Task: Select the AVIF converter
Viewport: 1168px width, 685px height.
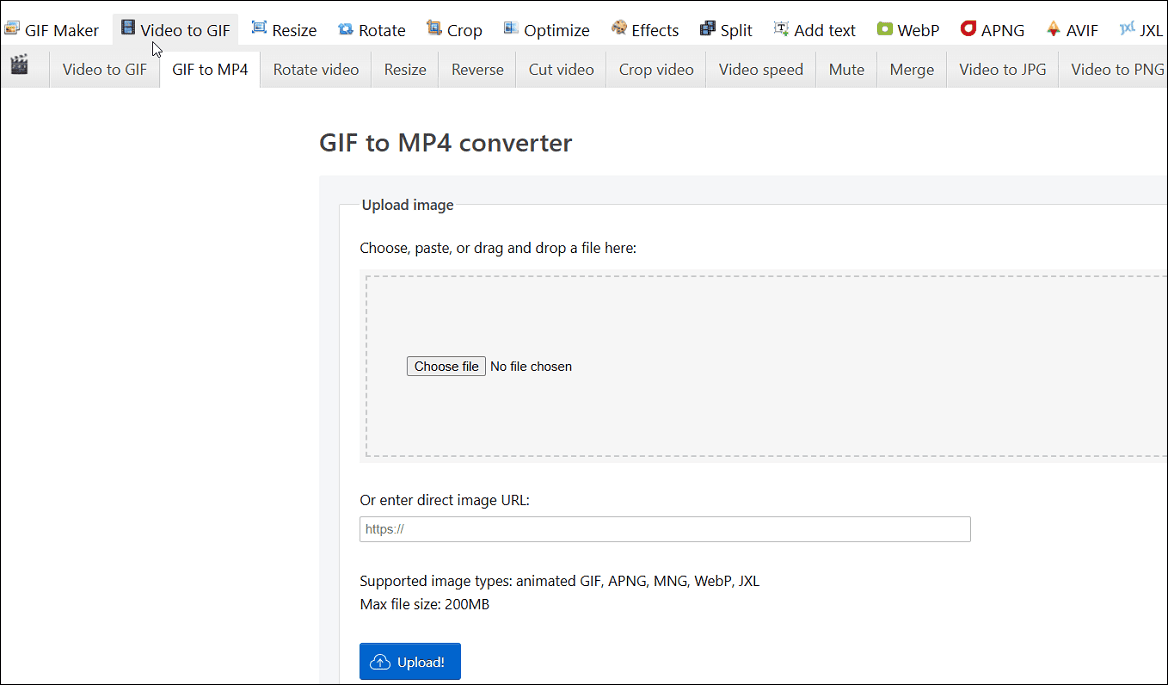Action: (1072, 29)
